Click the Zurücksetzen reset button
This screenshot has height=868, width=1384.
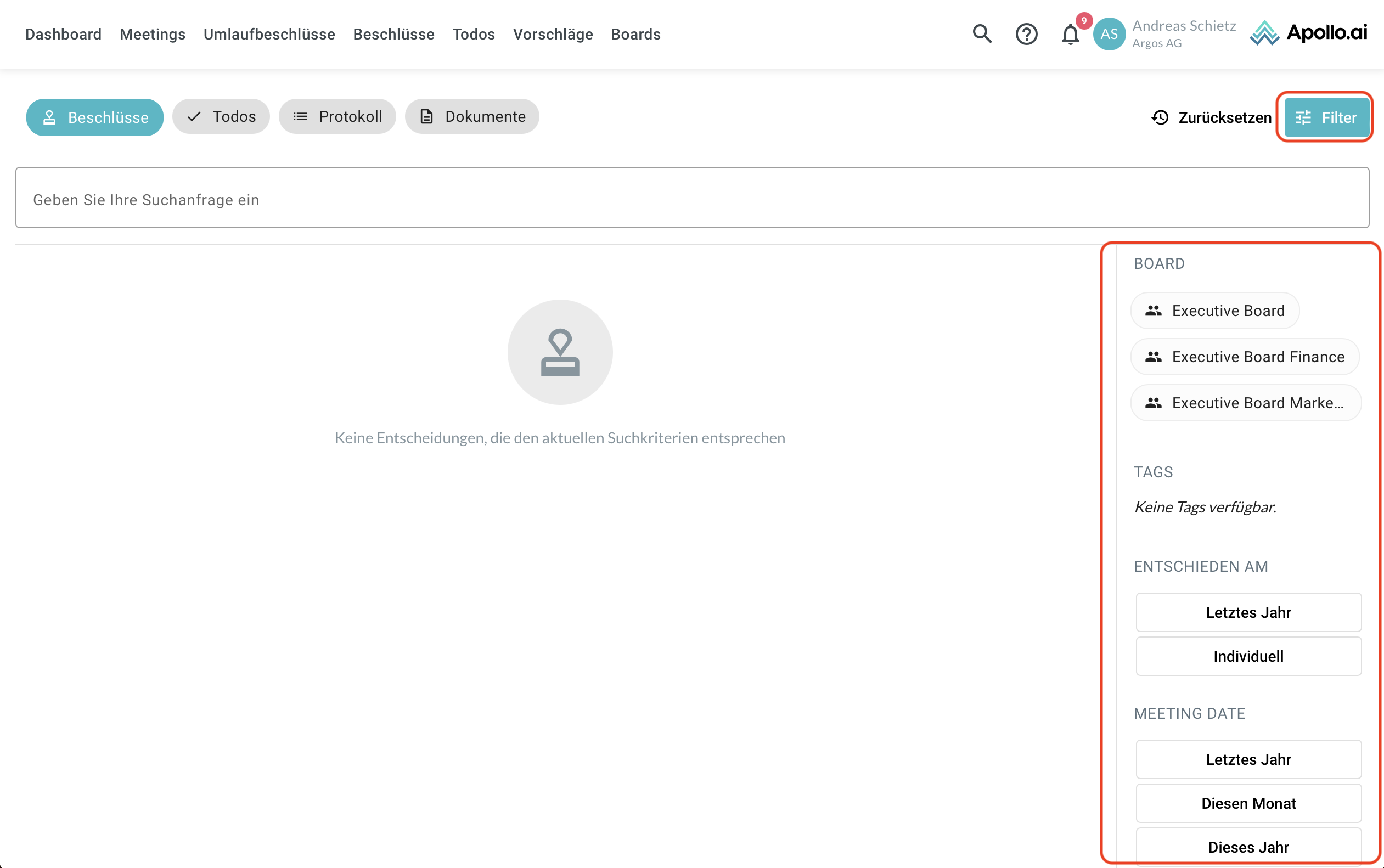tap(1212, 117)
